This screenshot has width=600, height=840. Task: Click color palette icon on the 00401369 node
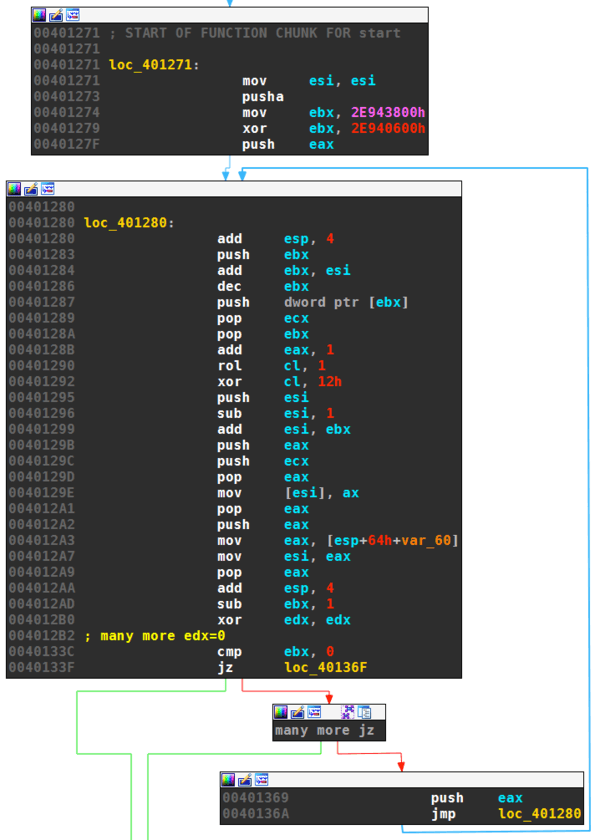pyautogui.click(x=228, y=779)
